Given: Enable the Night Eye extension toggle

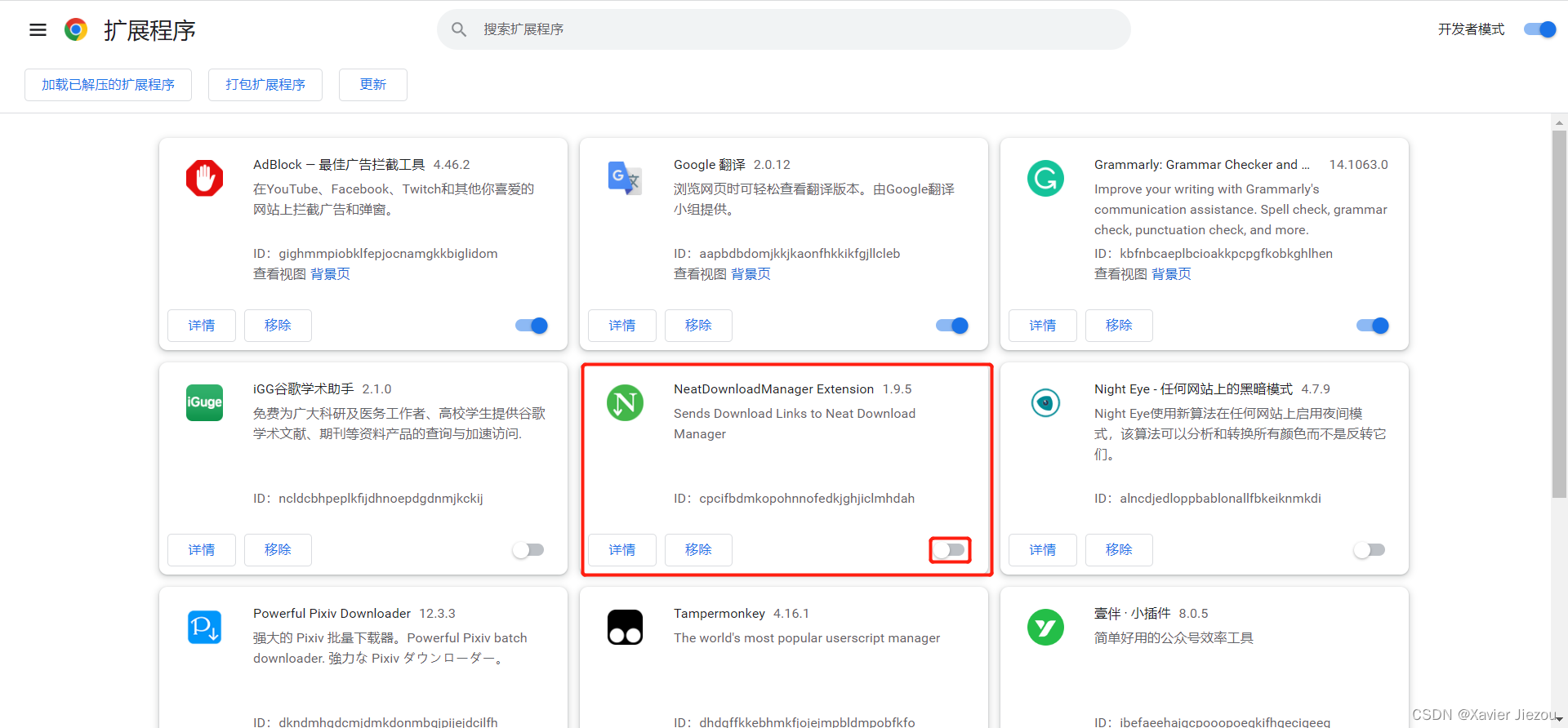Looking at the screenshot, I should (x=1370, y=550).
